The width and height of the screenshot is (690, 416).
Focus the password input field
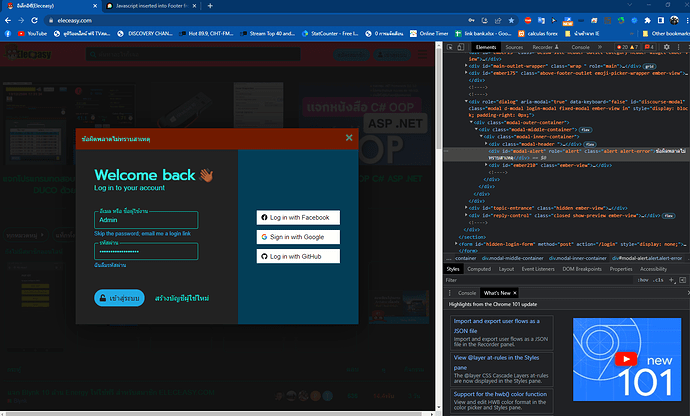146,251
